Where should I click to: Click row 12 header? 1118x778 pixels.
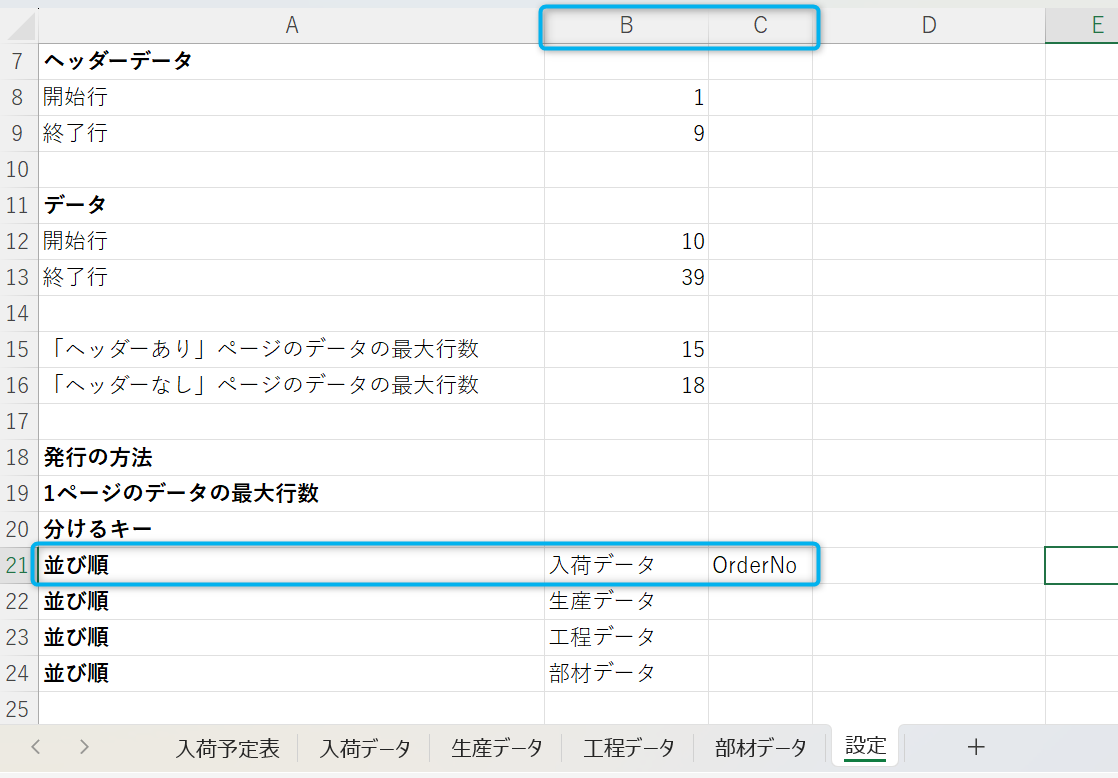[18, 241]
